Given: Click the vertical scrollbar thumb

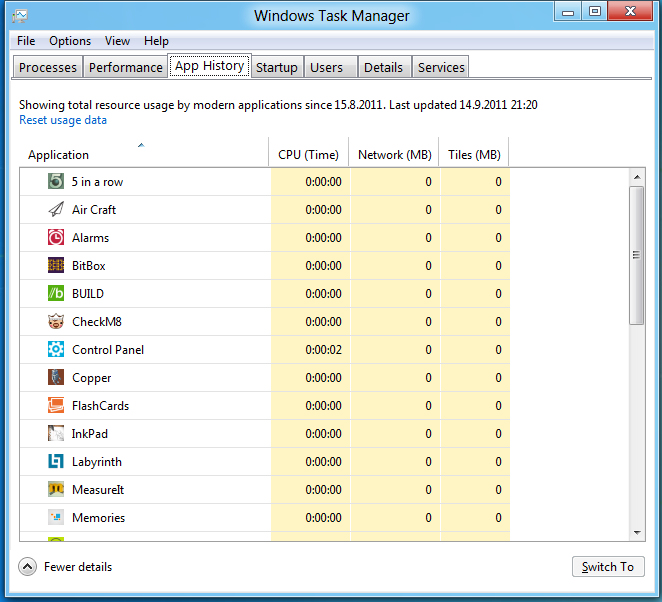Looking at the screenshot, I should tap(637, 255).
